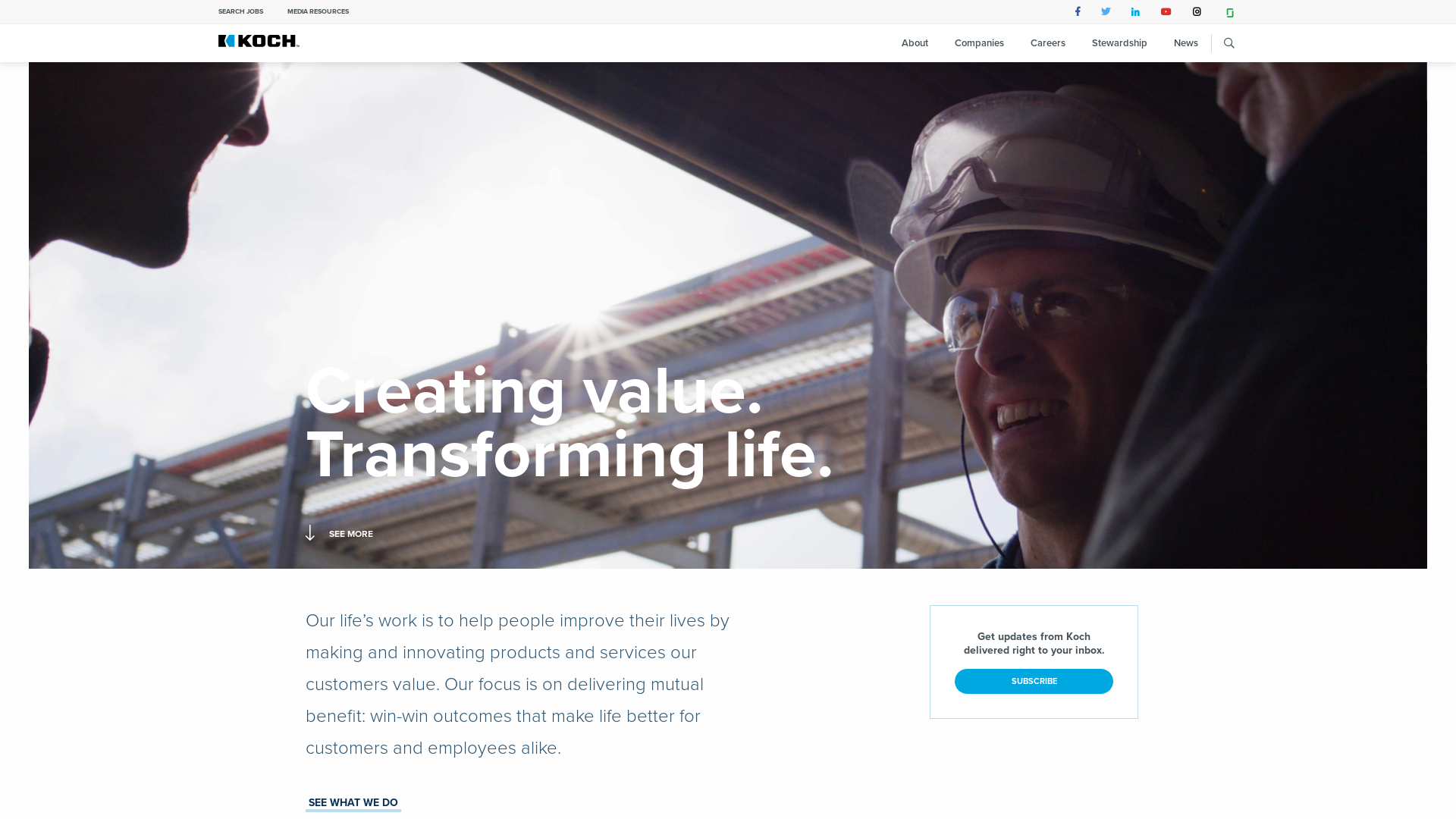Open the Stewardship menu
Image resolution: width=1456 pixels, height=819 pixels.
1119,43
